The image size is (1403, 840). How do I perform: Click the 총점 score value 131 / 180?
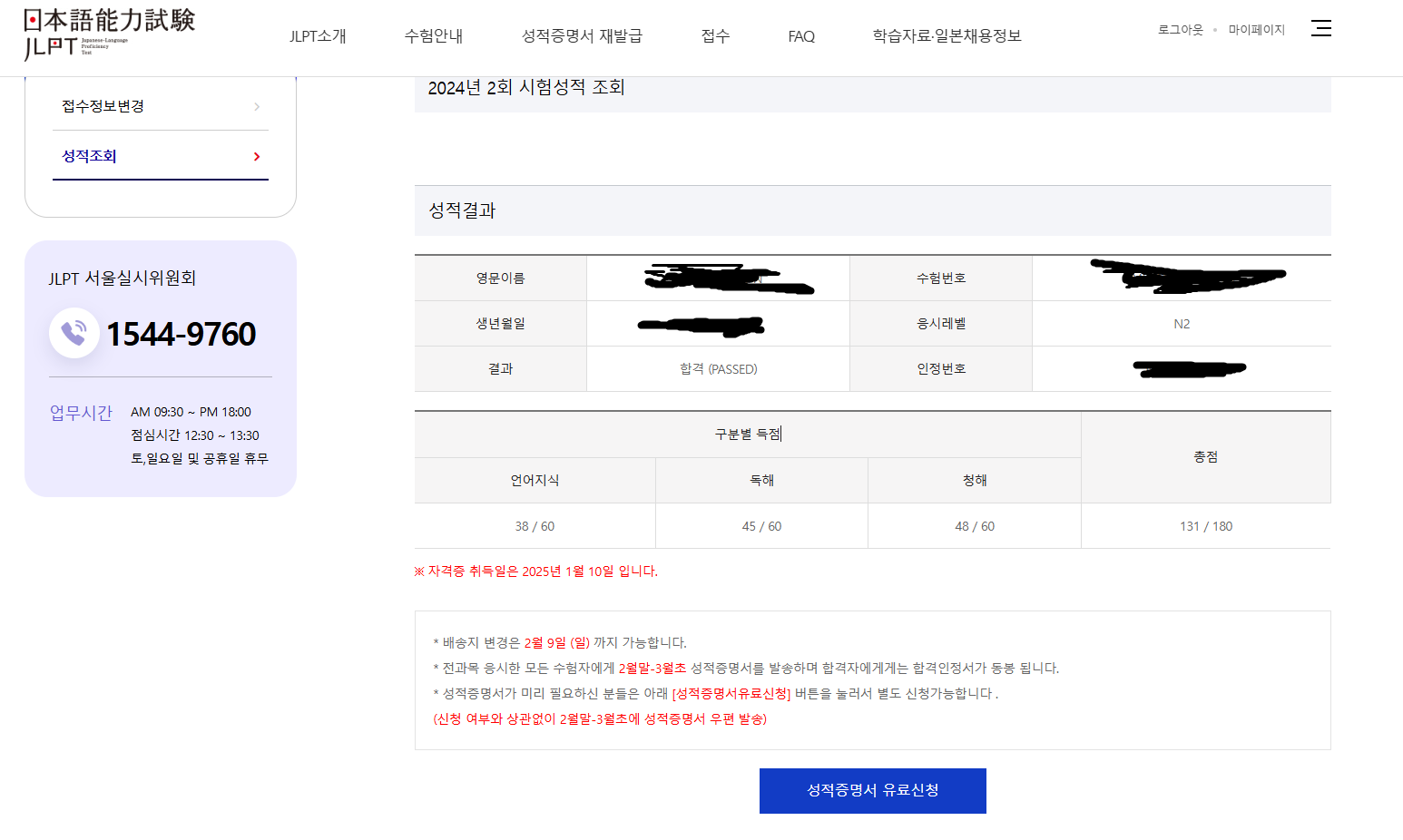point(1205,525)
